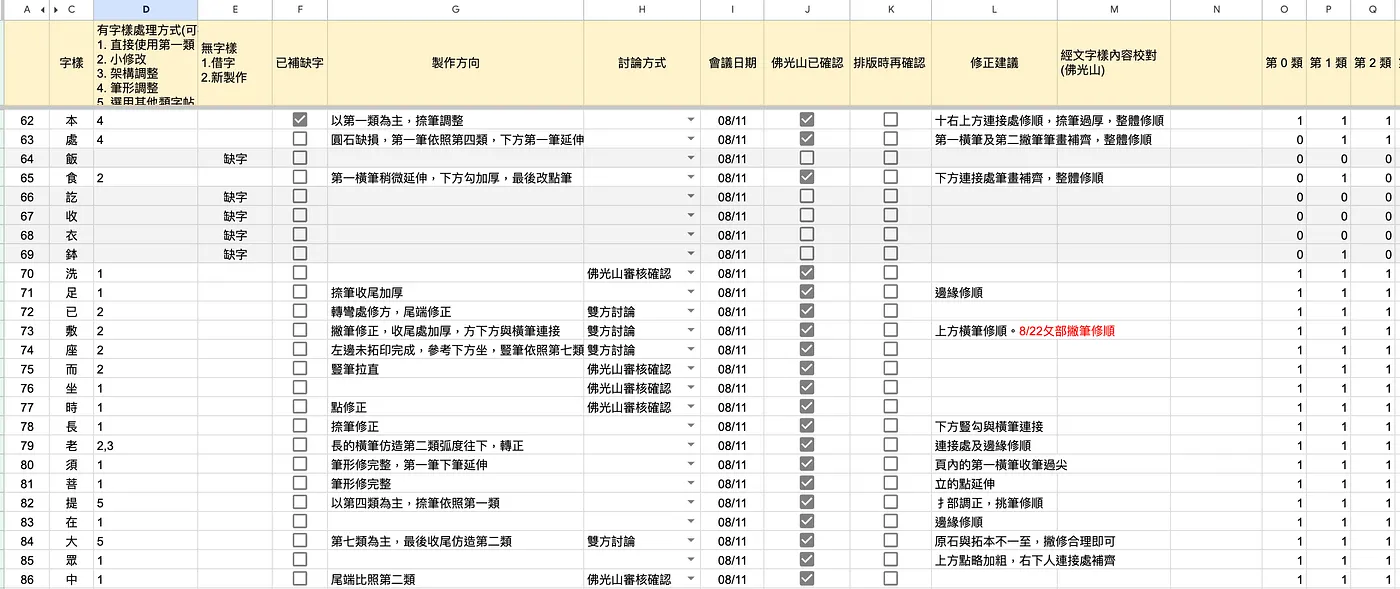
Task: Untick the 佛光山已確認 checkbox in row 86
Action: tap(807, 579)
